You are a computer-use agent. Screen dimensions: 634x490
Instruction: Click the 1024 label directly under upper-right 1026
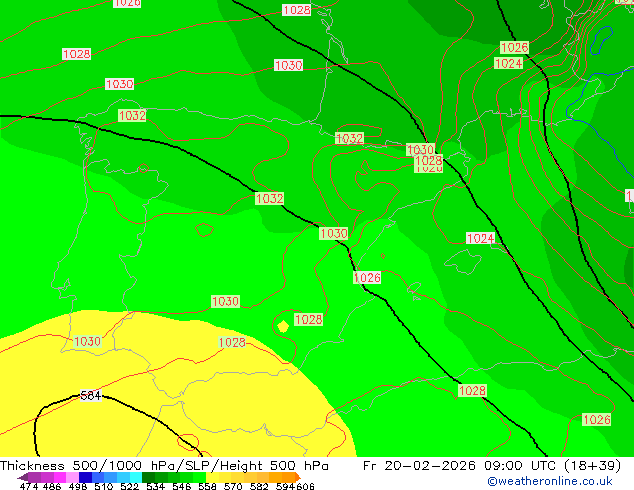pyautogui.click(x=509, y=63)
